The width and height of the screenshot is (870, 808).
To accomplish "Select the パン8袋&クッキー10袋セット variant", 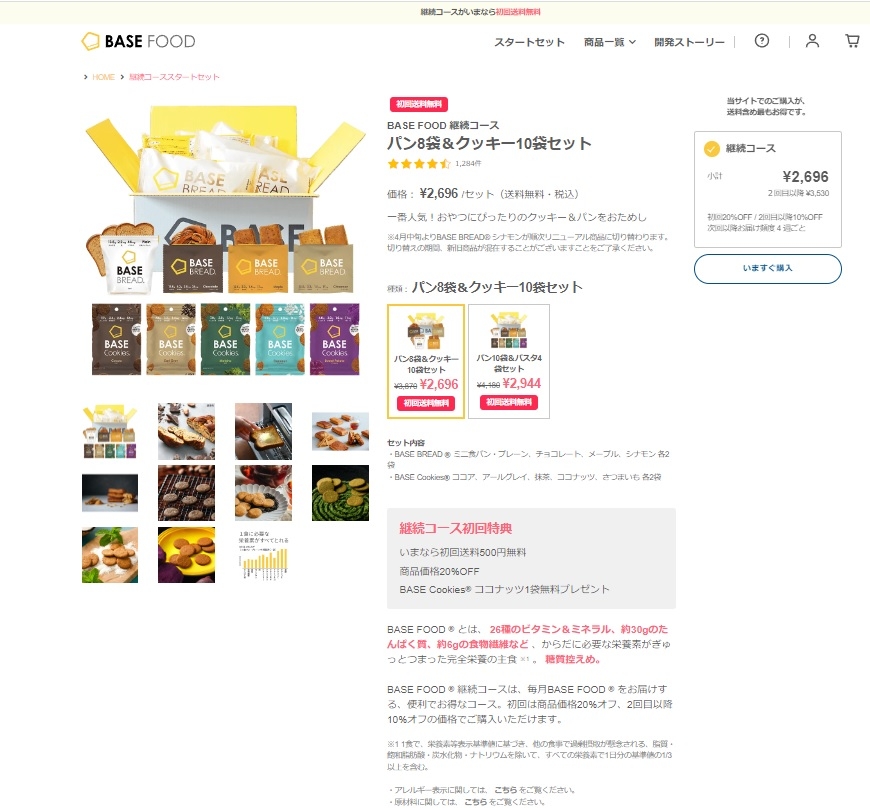I will [426, 361].
